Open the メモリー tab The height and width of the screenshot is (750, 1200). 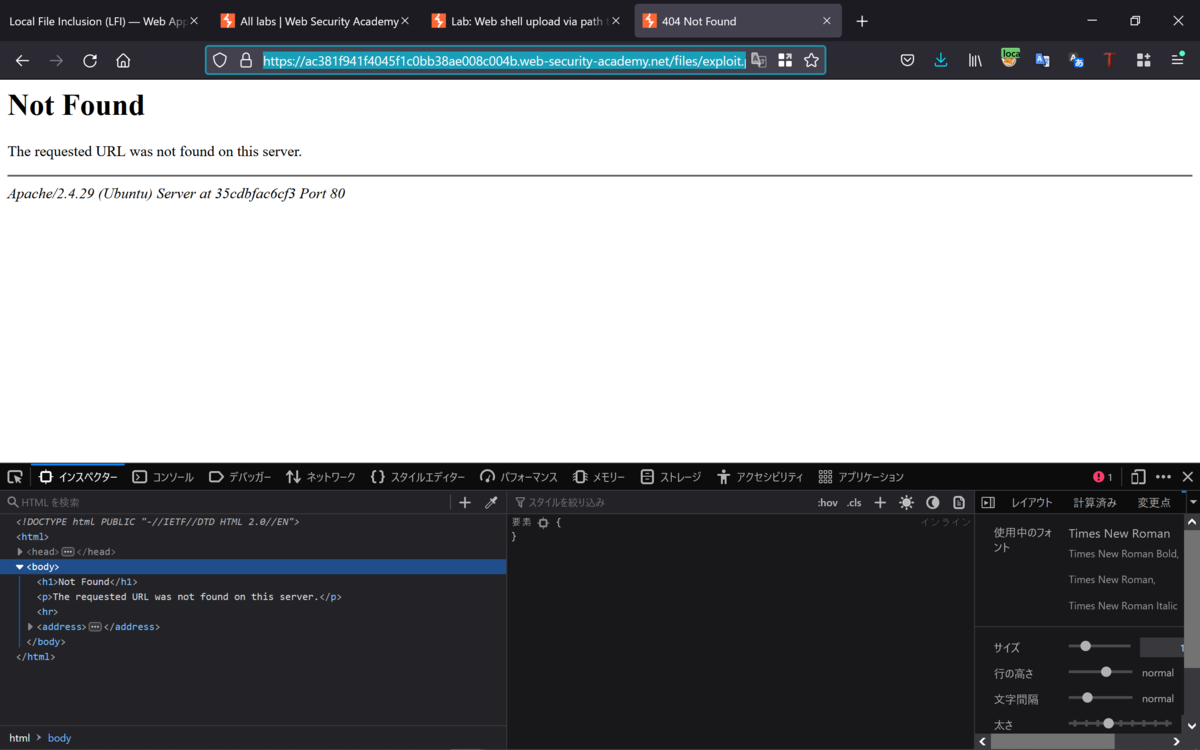599,477
